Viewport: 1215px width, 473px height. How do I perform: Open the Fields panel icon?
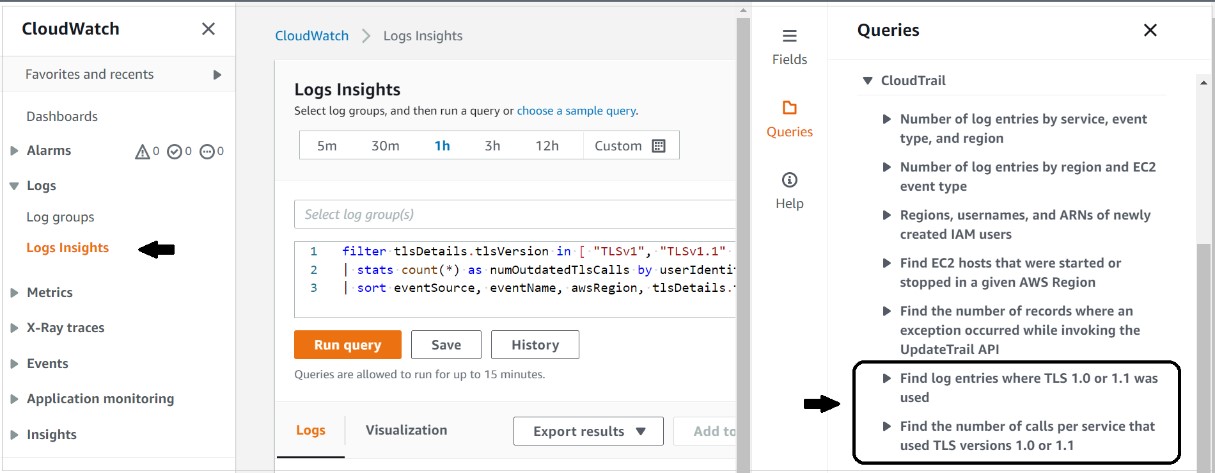click(789, 37)
